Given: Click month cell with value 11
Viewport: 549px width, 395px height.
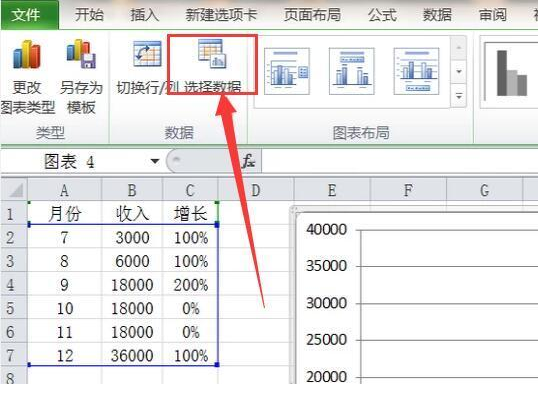Looking at the screenshot, I should coord(64,331).
